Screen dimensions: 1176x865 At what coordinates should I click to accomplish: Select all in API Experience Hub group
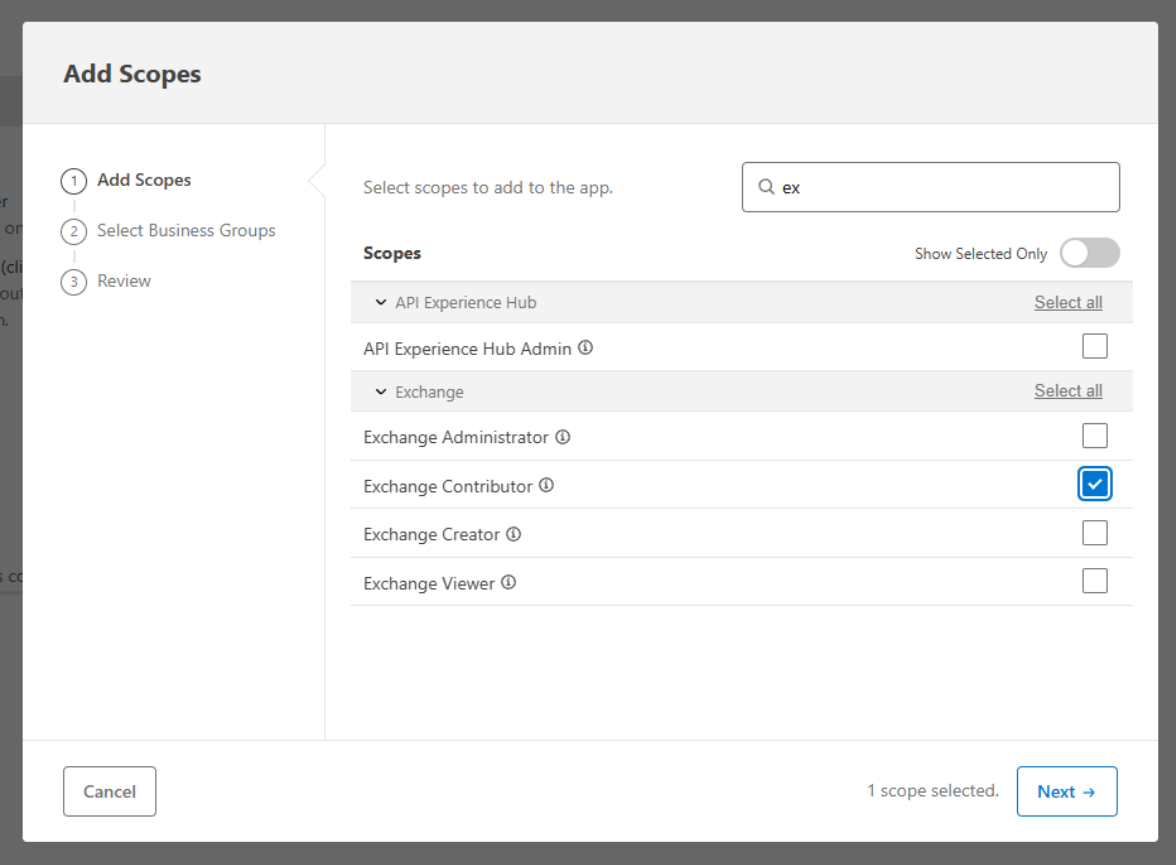[x=1068, y=302]
